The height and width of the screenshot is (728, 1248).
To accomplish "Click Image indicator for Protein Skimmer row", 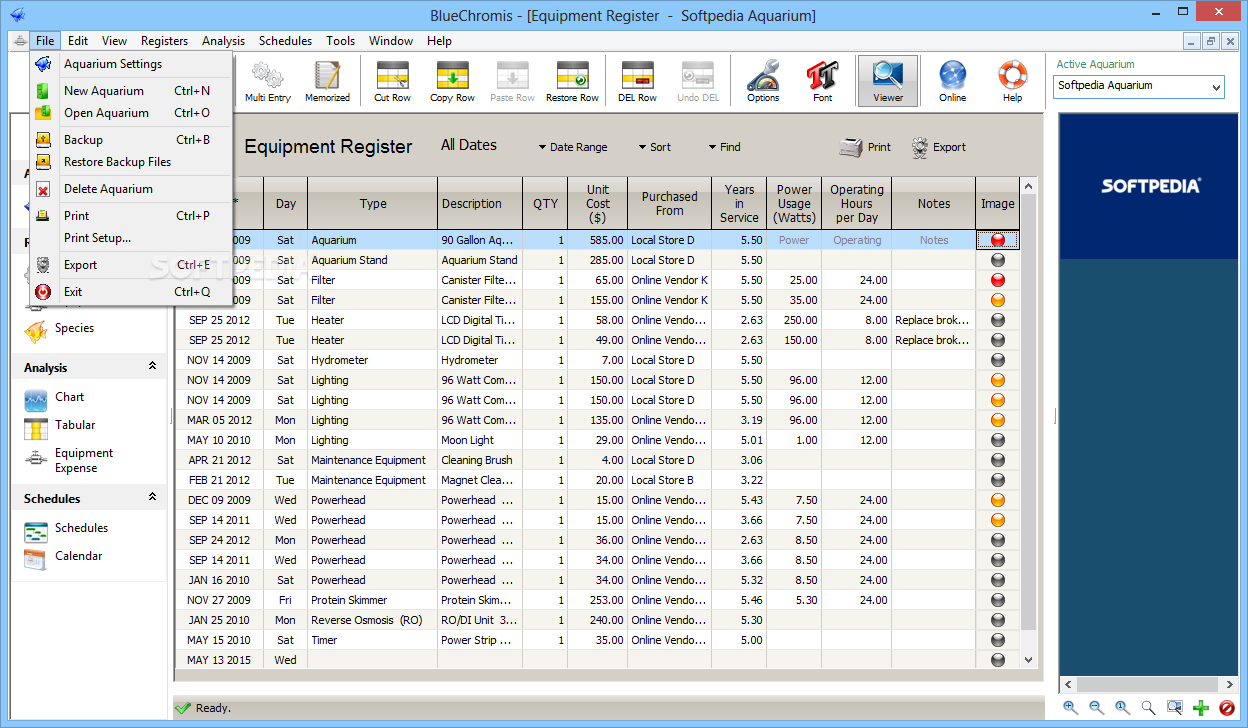I will (997, 600).
